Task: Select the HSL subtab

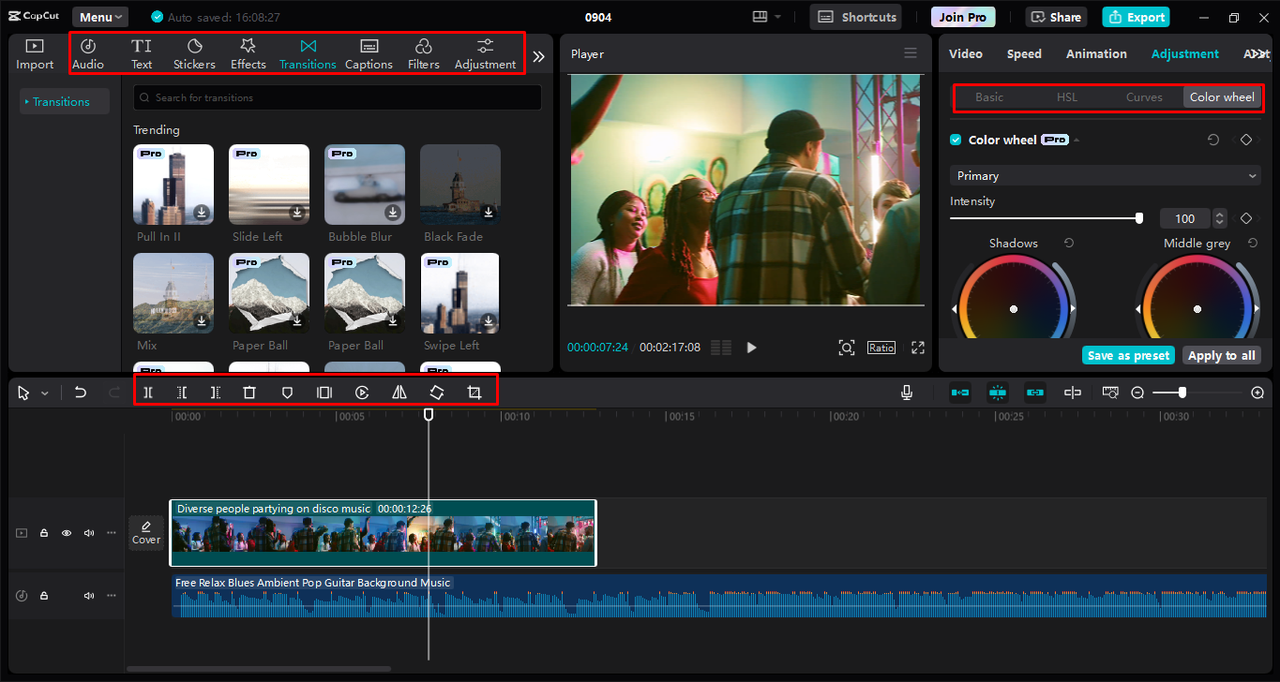Action: coord(1067,97)
